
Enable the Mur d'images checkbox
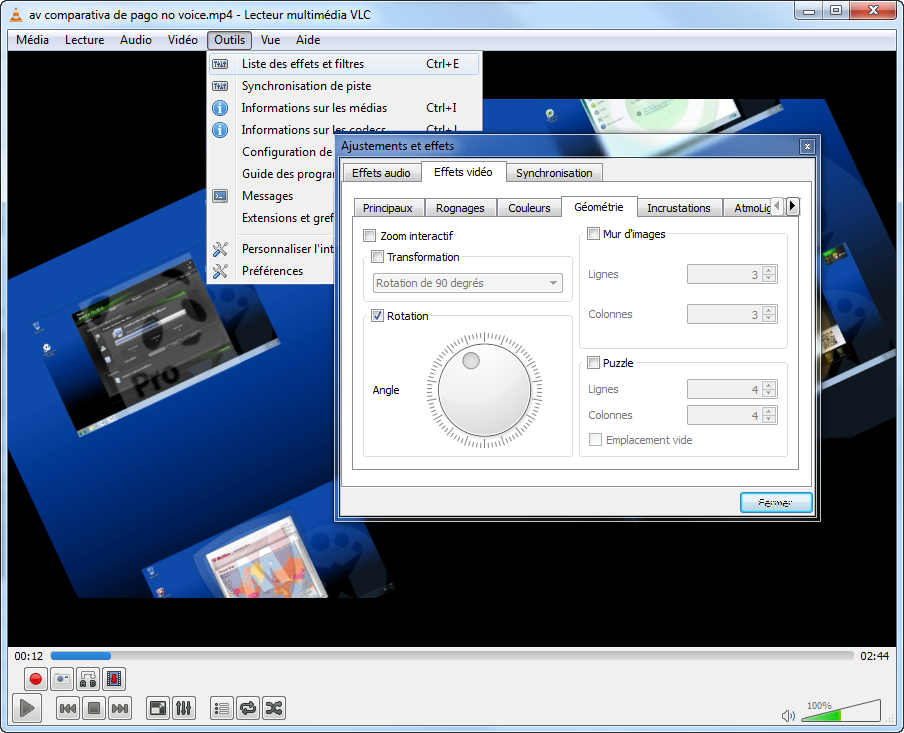(x=593, y=234)
